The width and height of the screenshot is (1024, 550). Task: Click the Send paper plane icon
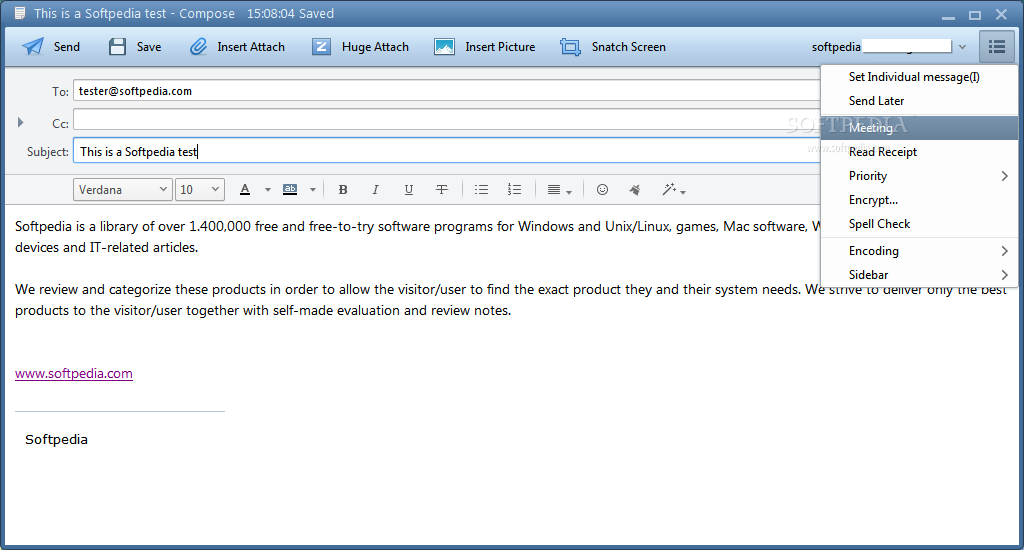point(33,47)
